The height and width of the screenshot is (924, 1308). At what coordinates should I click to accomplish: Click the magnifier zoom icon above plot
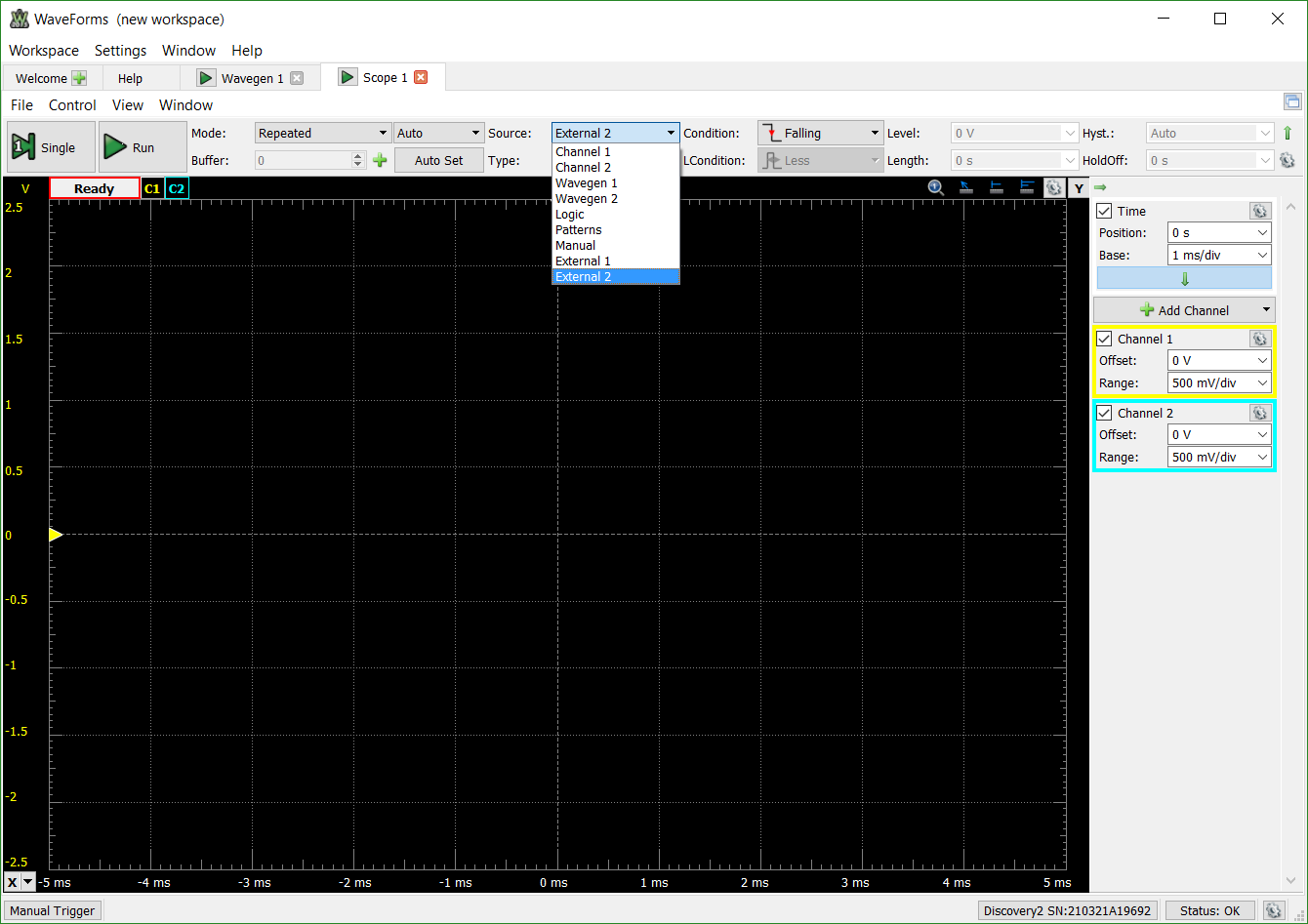[x=935, y=188]
